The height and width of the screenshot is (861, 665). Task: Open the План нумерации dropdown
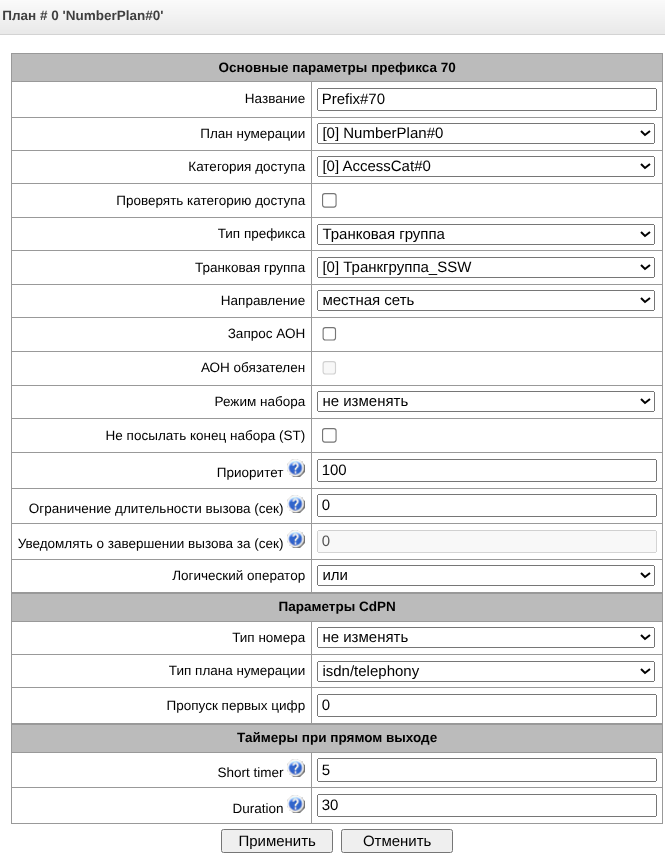(x=486, y=133)
